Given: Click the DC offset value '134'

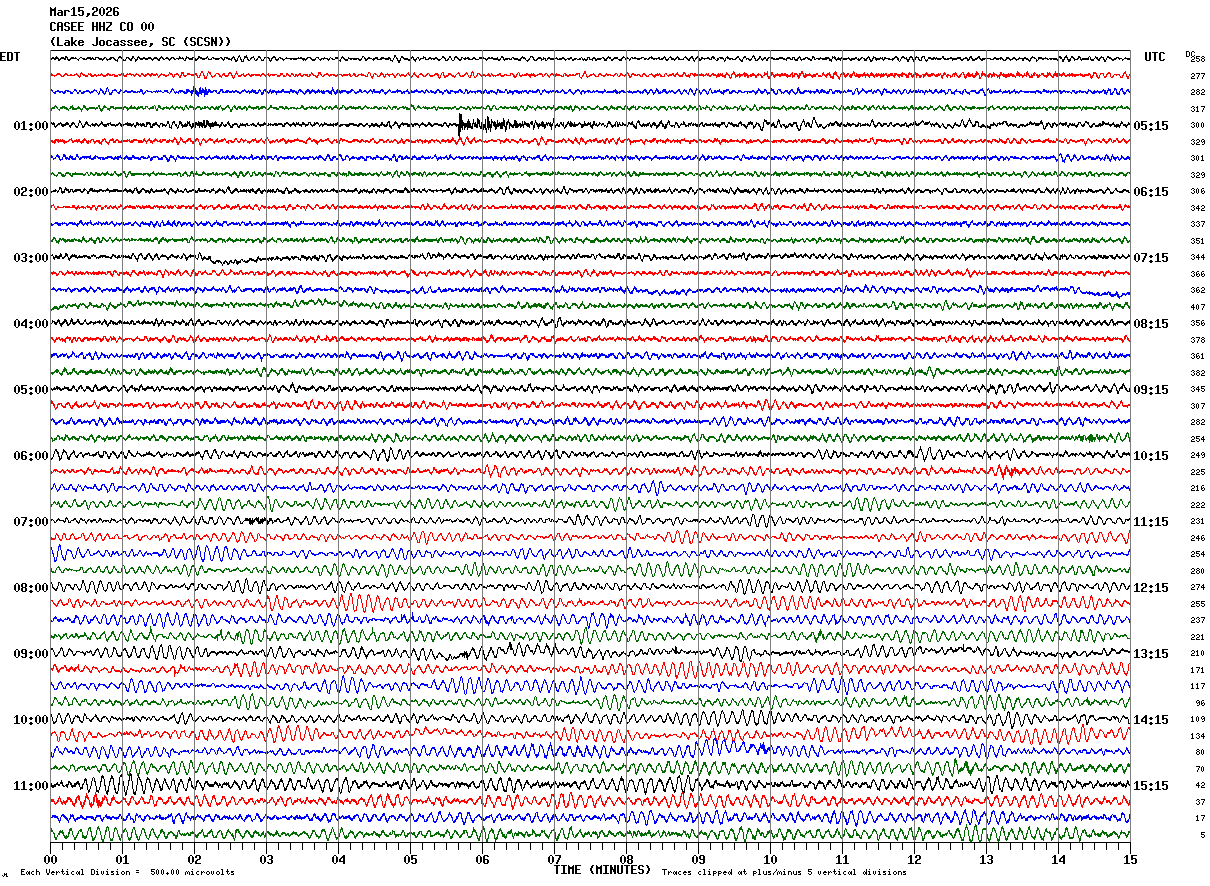Looking at the screenshot, I should (1197, 736).
